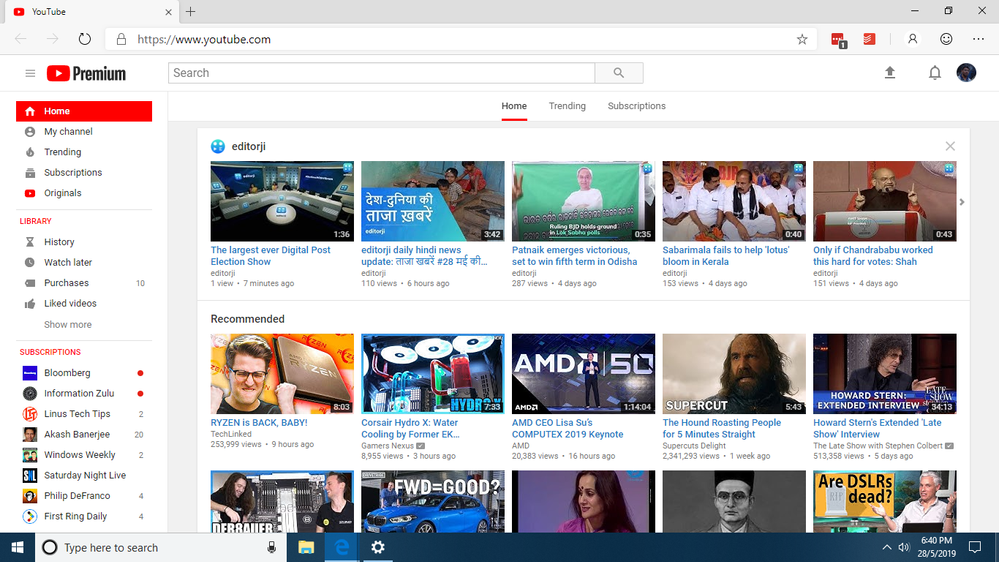Viewport: 999px width, 562px height.
Task: Switch to the Trending tab
Action: pyautogui.click(x=567, y=106)
